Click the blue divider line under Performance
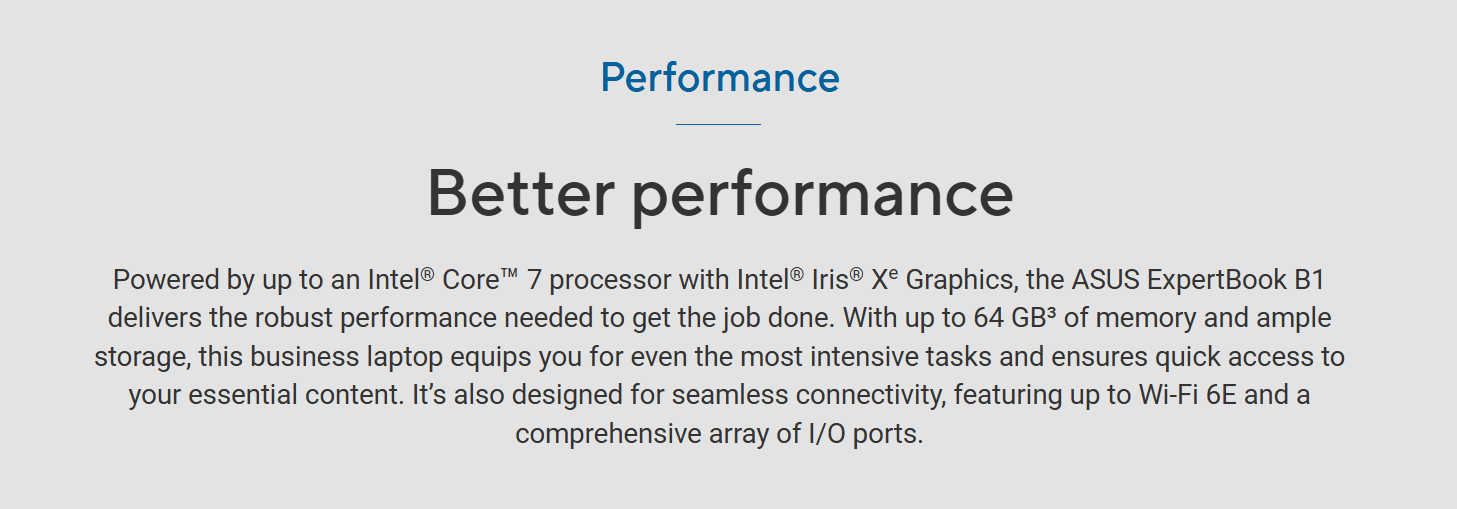 click(x=718, y=124)
